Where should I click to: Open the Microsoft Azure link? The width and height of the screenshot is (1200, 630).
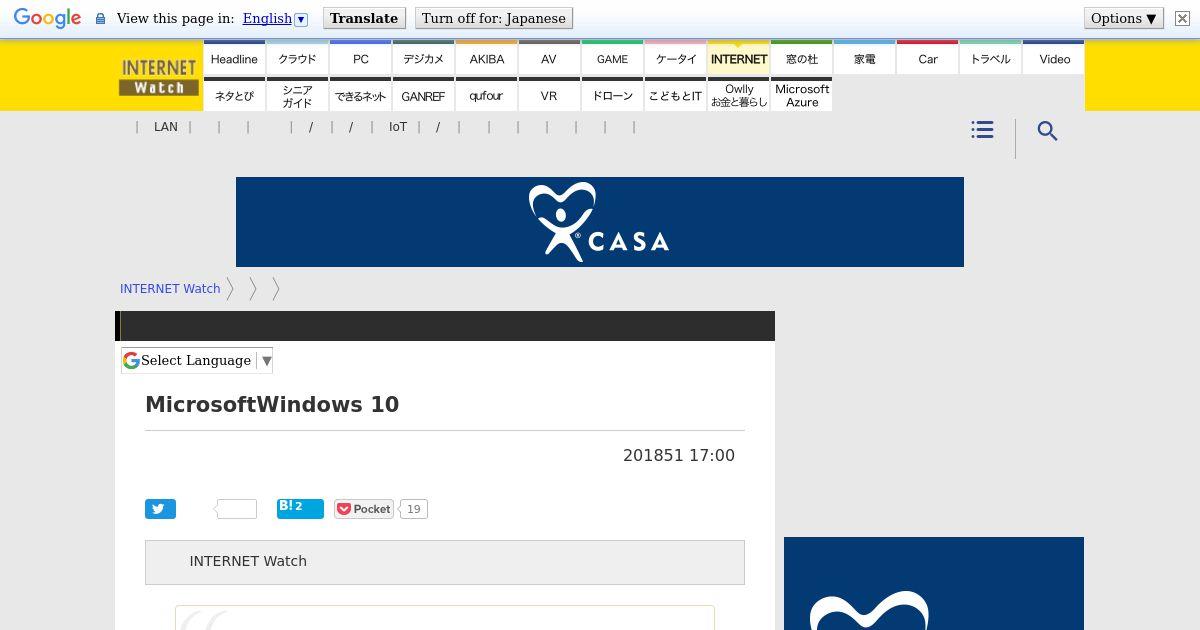[801, 95]
